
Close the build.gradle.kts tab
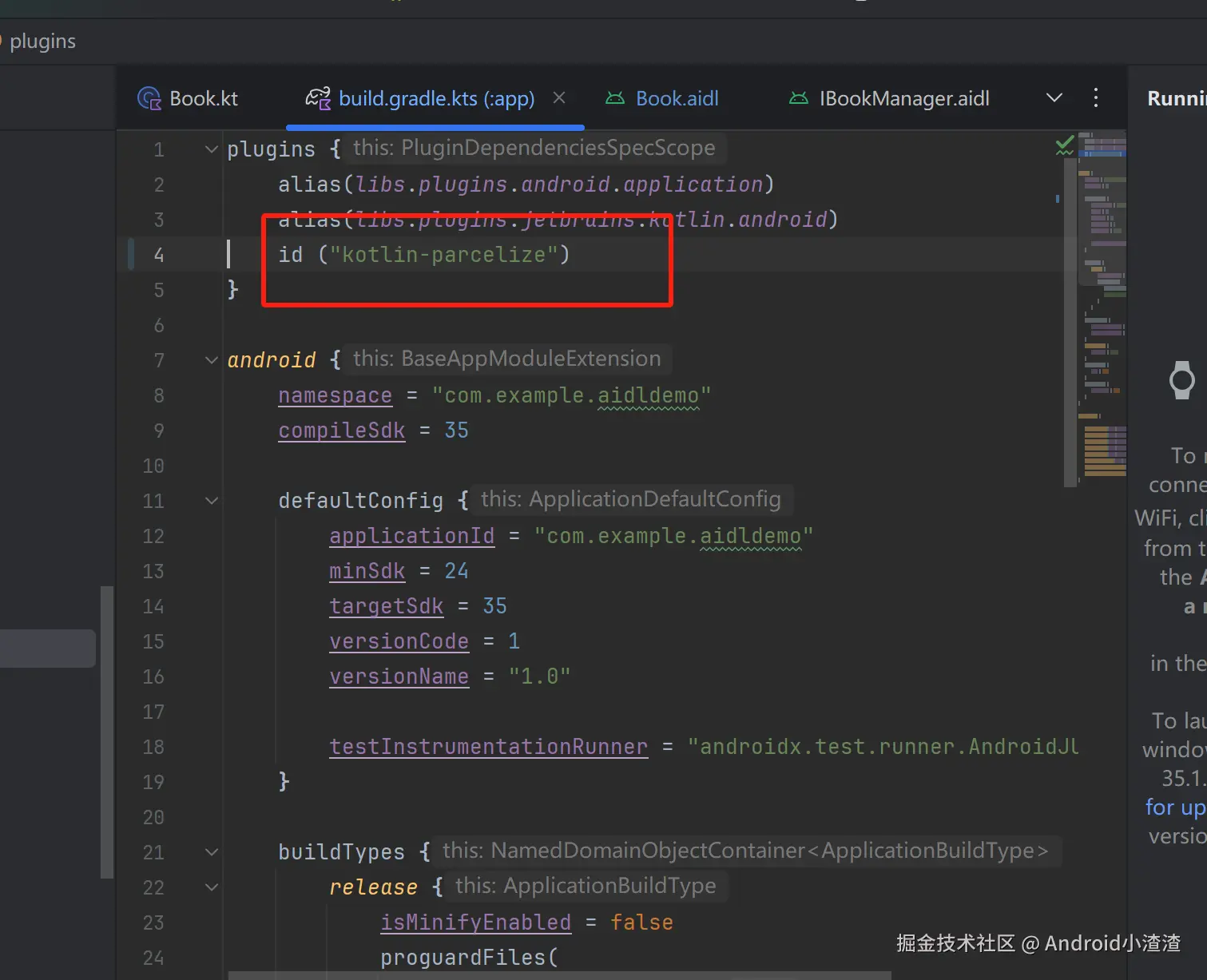point(559,97)
